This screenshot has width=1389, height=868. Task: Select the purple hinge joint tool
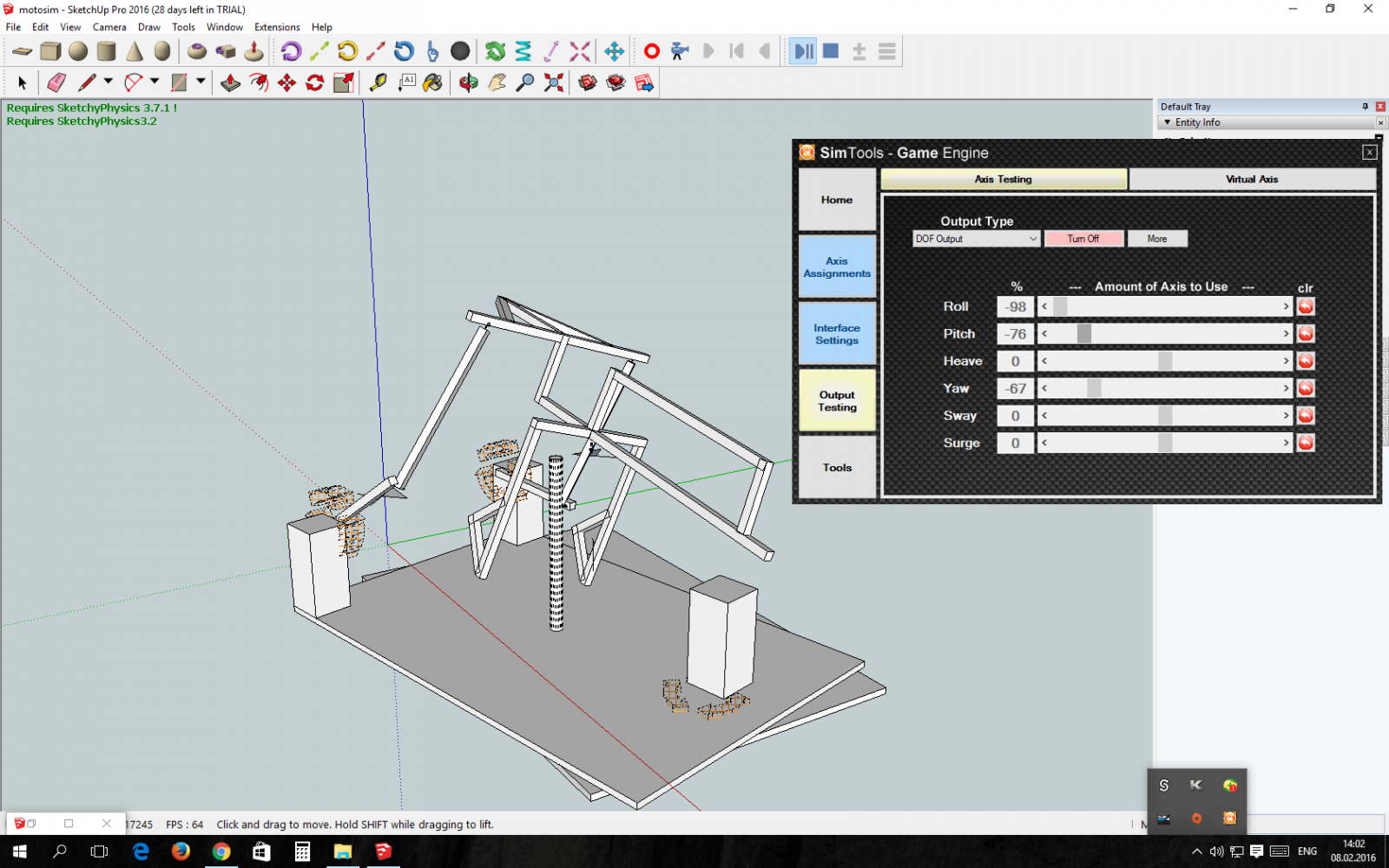(291, 51)
